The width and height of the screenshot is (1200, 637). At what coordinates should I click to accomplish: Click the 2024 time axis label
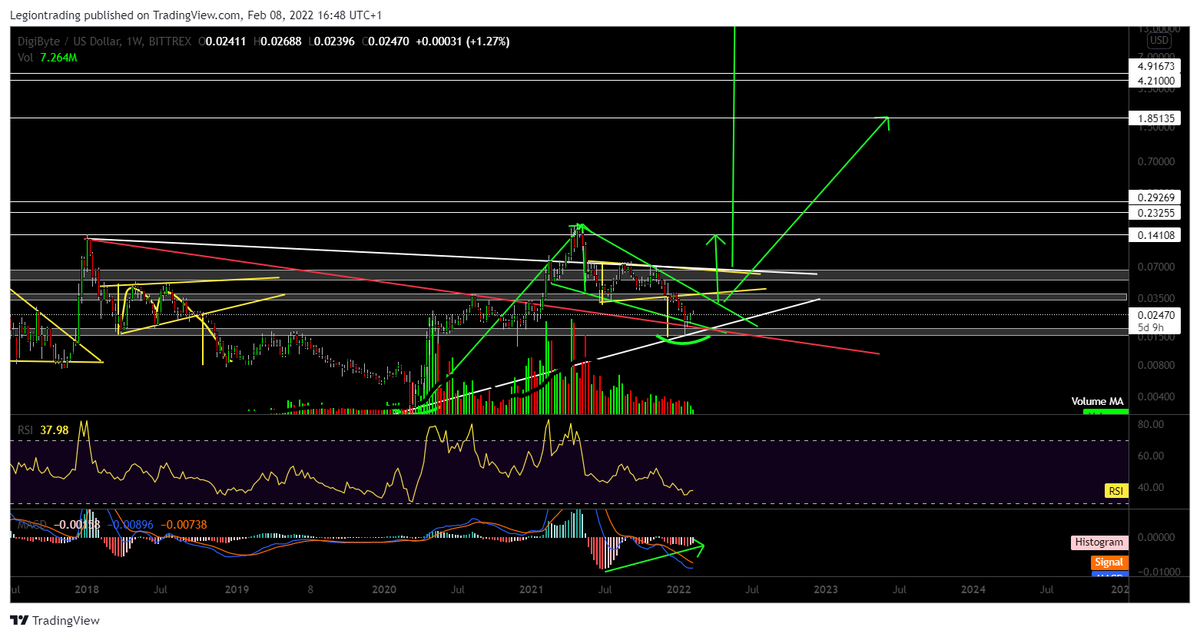click(973, 591)
